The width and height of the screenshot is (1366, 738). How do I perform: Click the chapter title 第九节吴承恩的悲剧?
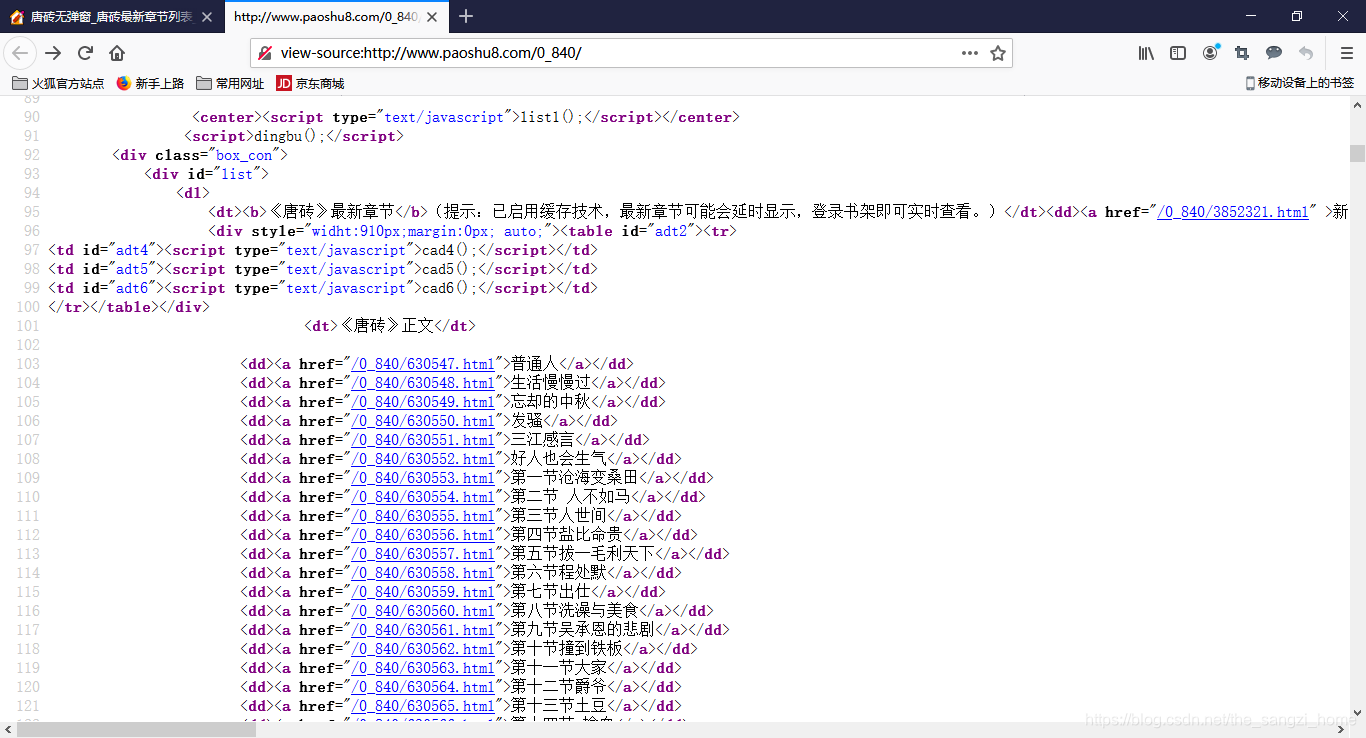[582, 630]
